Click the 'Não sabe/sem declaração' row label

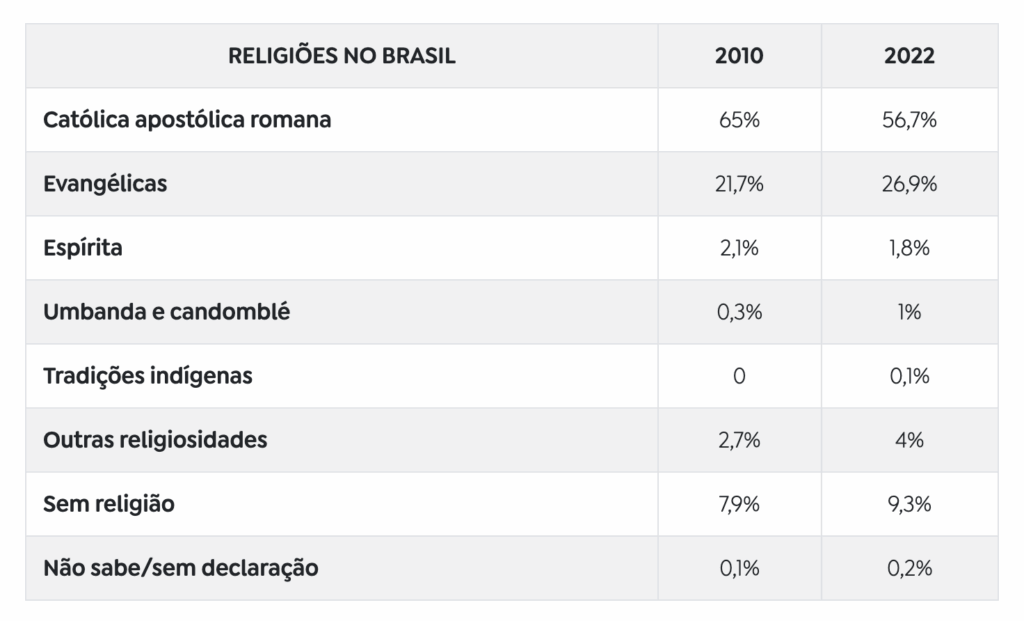(x=181, y=568)
